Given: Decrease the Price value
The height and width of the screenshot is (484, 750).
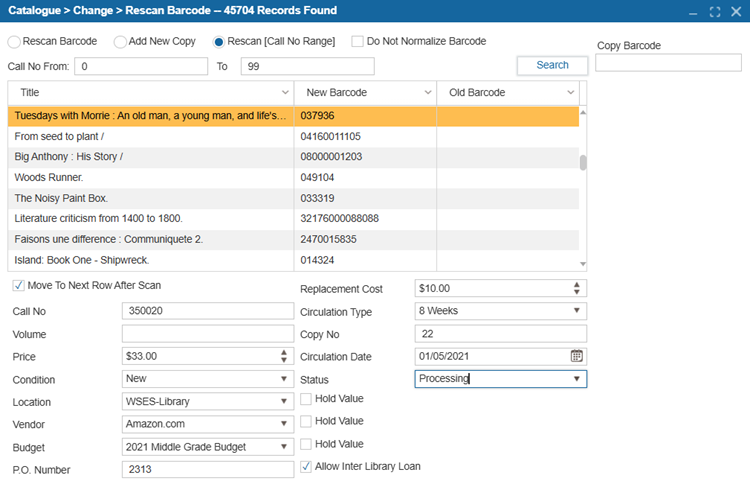Looking at the screenshot, I should tap(284, 359).
